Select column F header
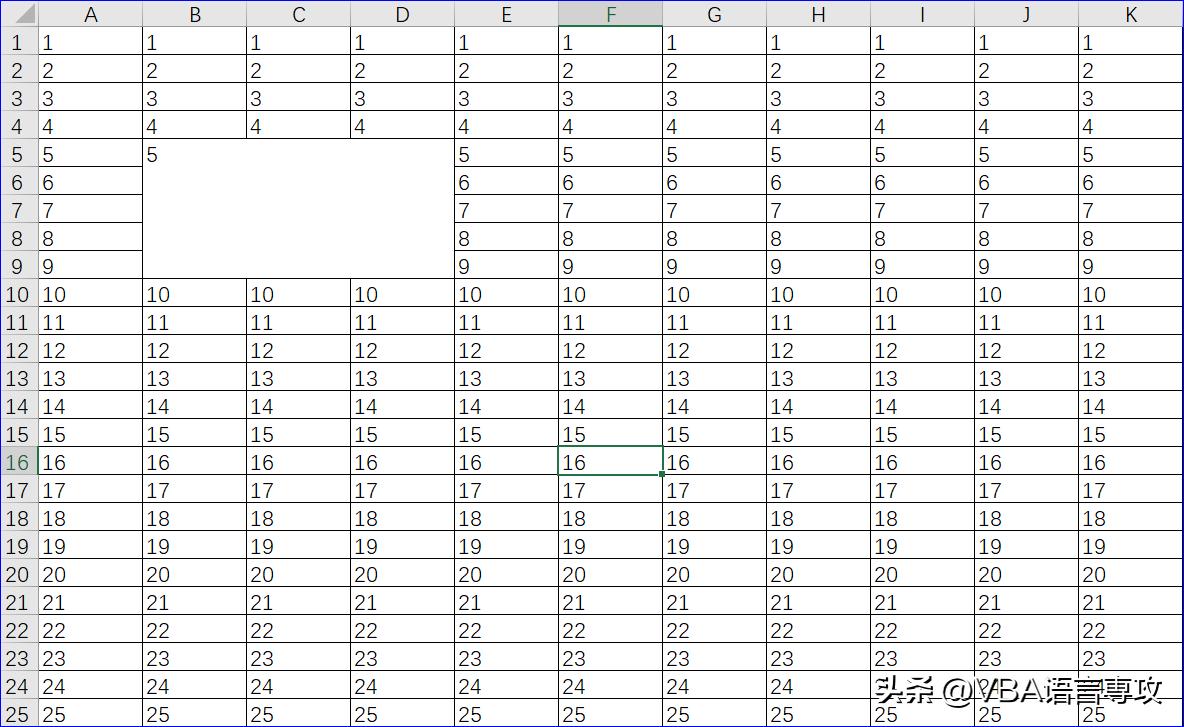1184x727 pixels. (x=610, y=14)
